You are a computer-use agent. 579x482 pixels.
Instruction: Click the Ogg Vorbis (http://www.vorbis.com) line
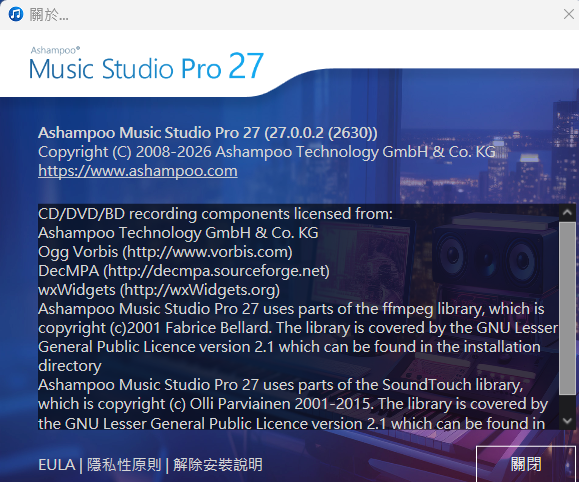coord(165,252)
